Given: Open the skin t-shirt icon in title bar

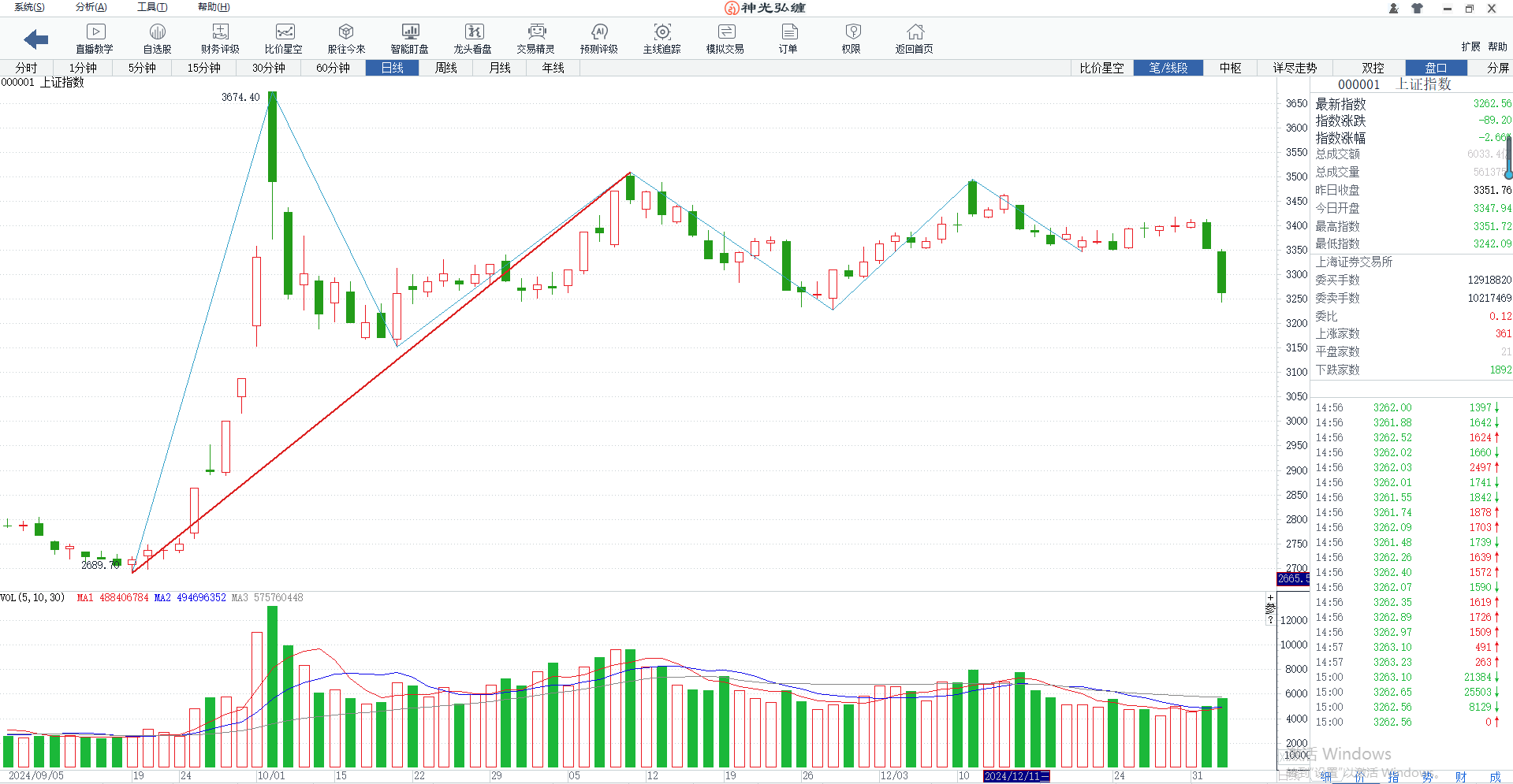Looking at the screenshot, I should click(1417, 9).
